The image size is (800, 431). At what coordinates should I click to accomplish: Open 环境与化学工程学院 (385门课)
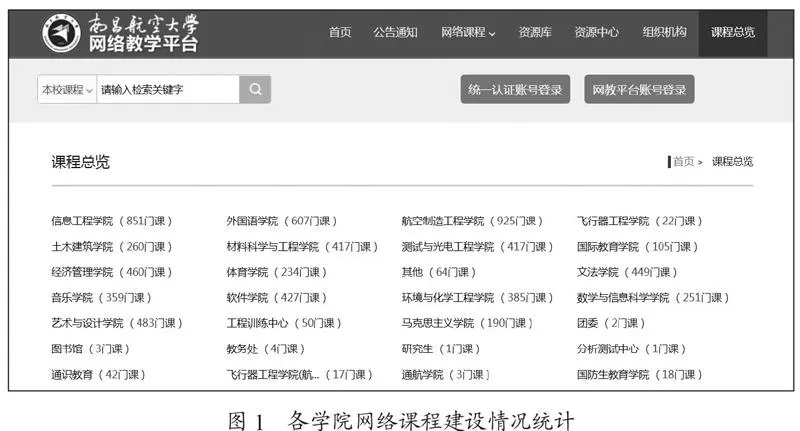point(478,298)
